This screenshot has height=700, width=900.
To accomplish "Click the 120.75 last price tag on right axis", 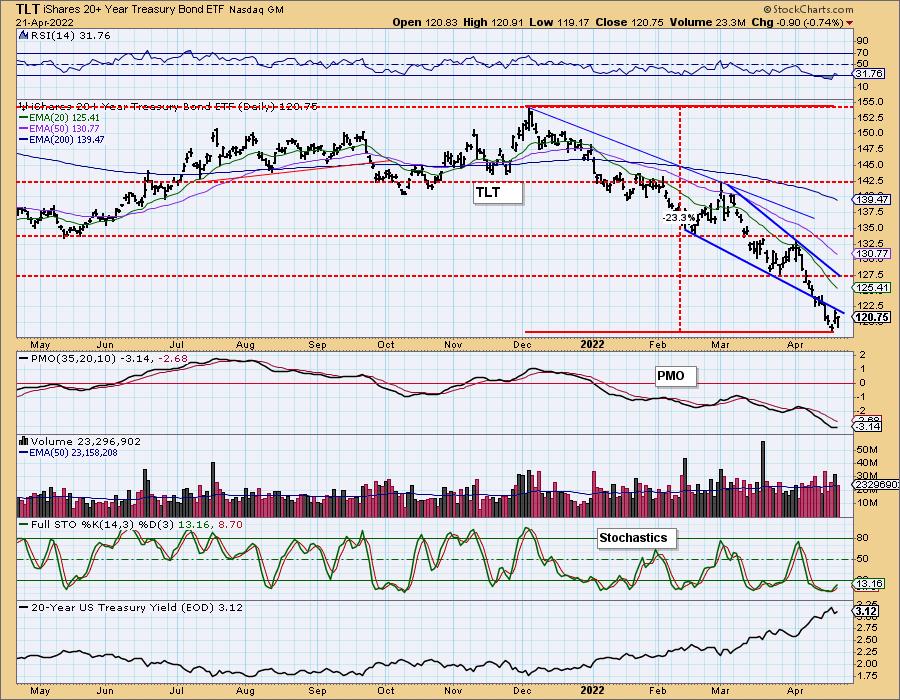I will click(x=872, y=317).
